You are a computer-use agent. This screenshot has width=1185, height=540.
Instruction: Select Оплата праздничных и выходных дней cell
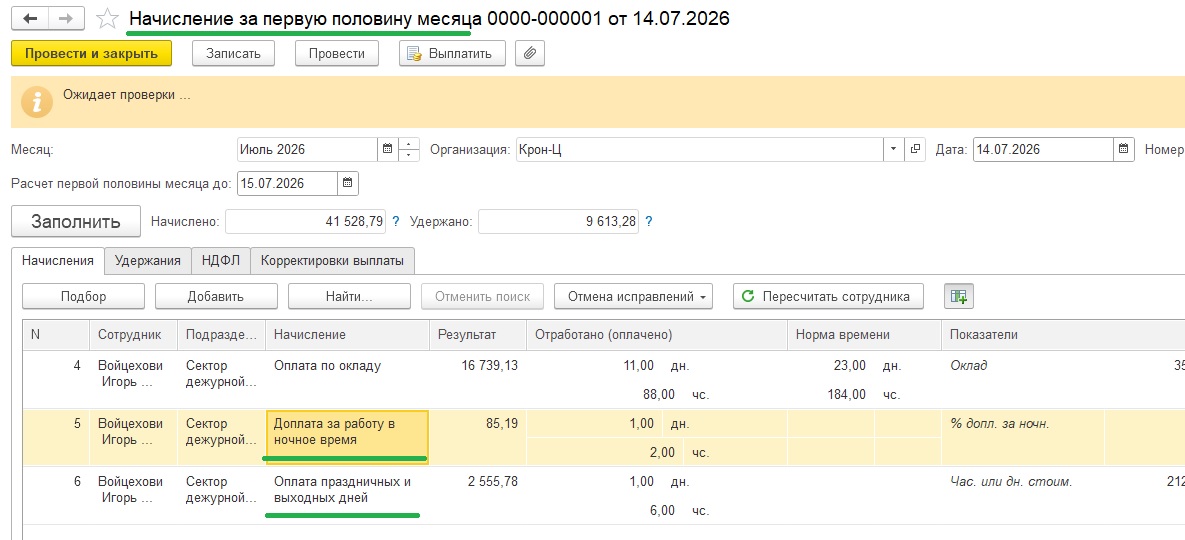pos(348,495)
